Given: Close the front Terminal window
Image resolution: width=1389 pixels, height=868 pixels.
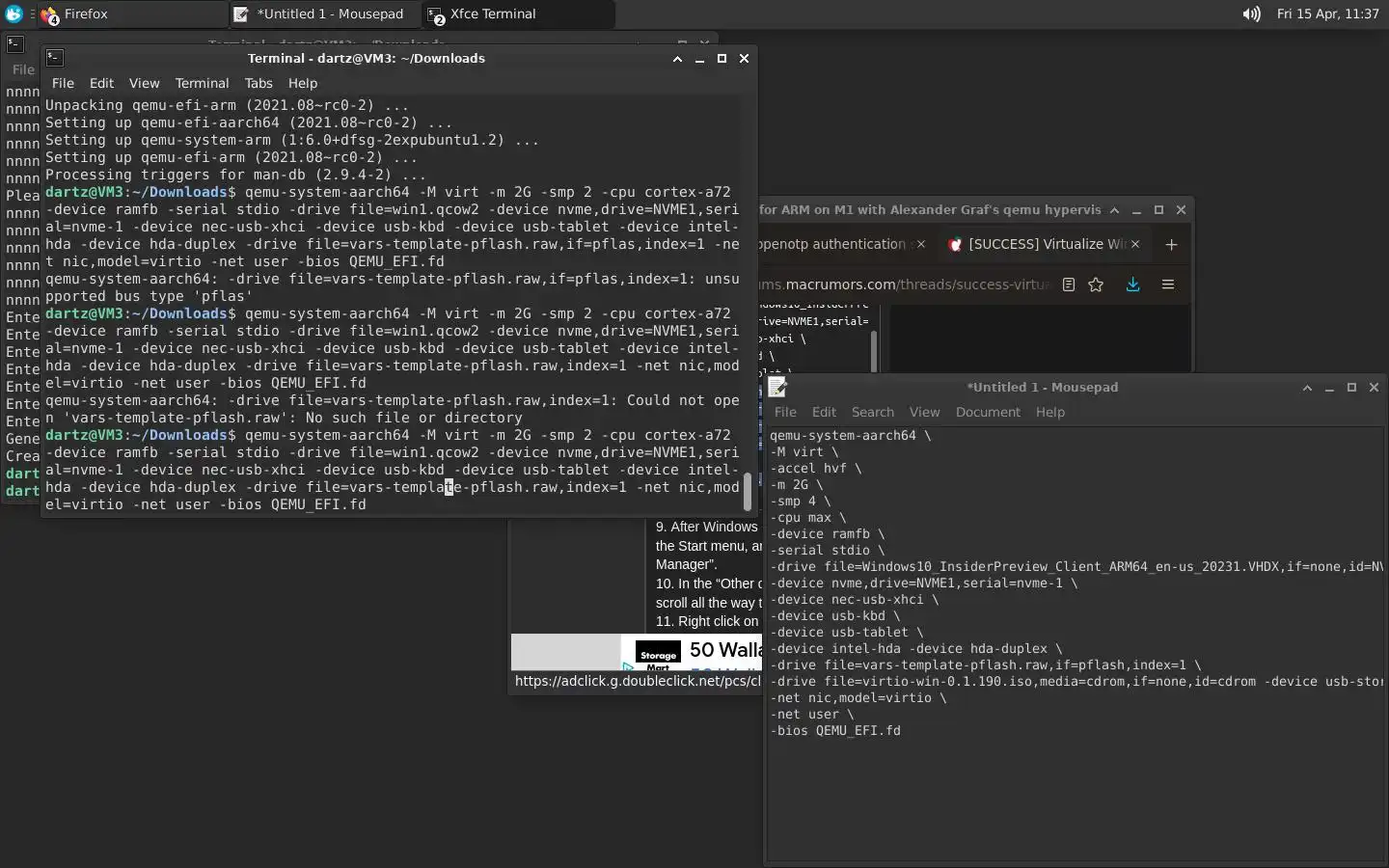Looking at the screenshot, I should pyautogui.click(x=744, y=58).
